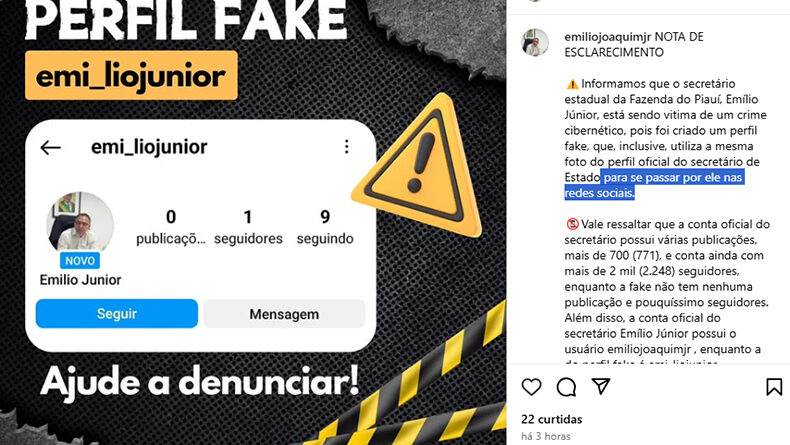Screen dimensions: 790x445
Task: Share post via paper plane icon
Action: coord(601,386)
